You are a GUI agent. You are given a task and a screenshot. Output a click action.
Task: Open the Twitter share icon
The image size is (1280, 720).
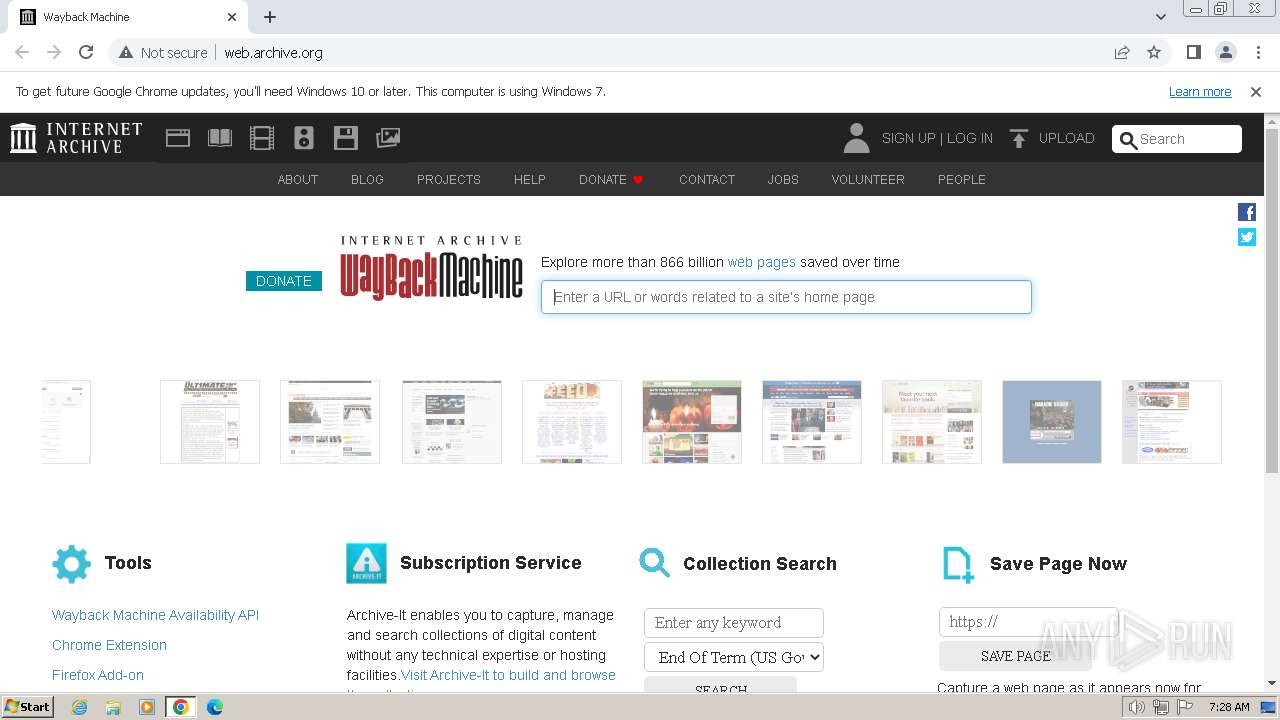(1247, 237)
